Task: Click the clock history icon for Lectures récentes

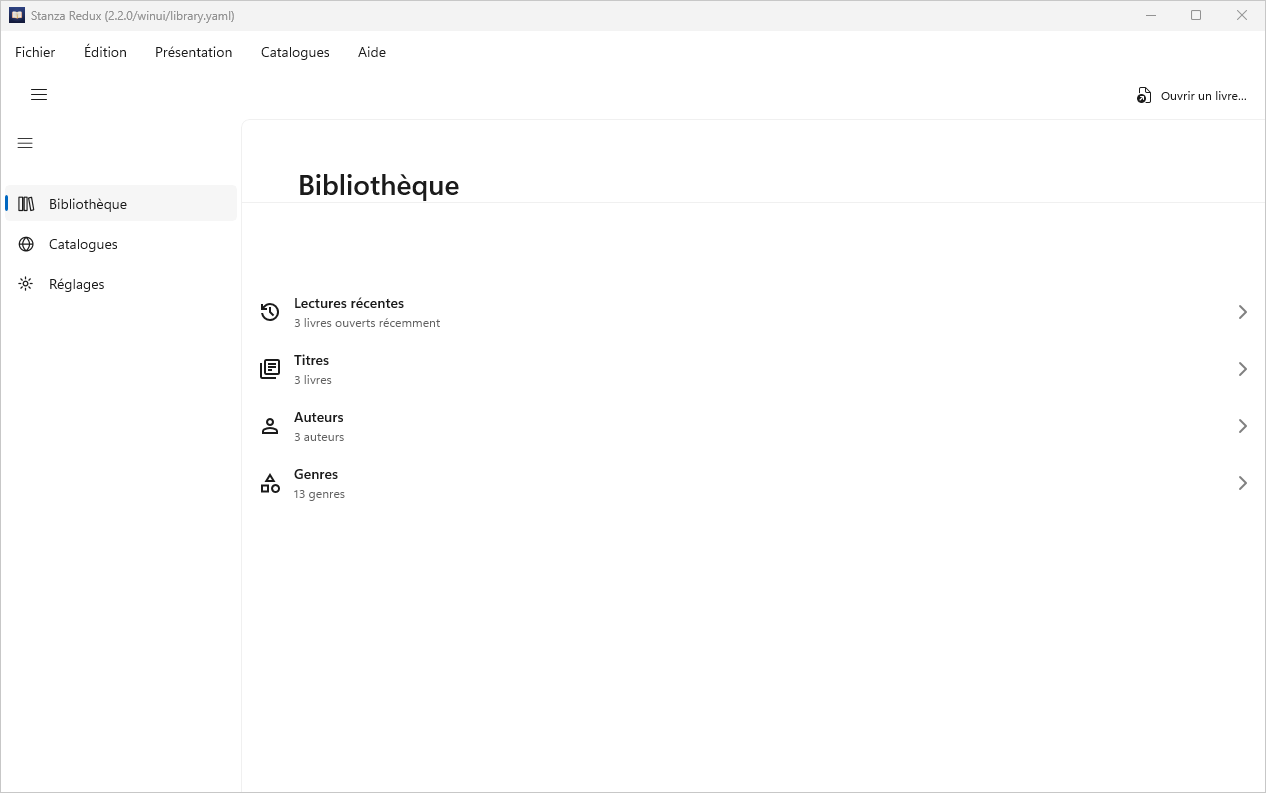Action: click(270, 312)
